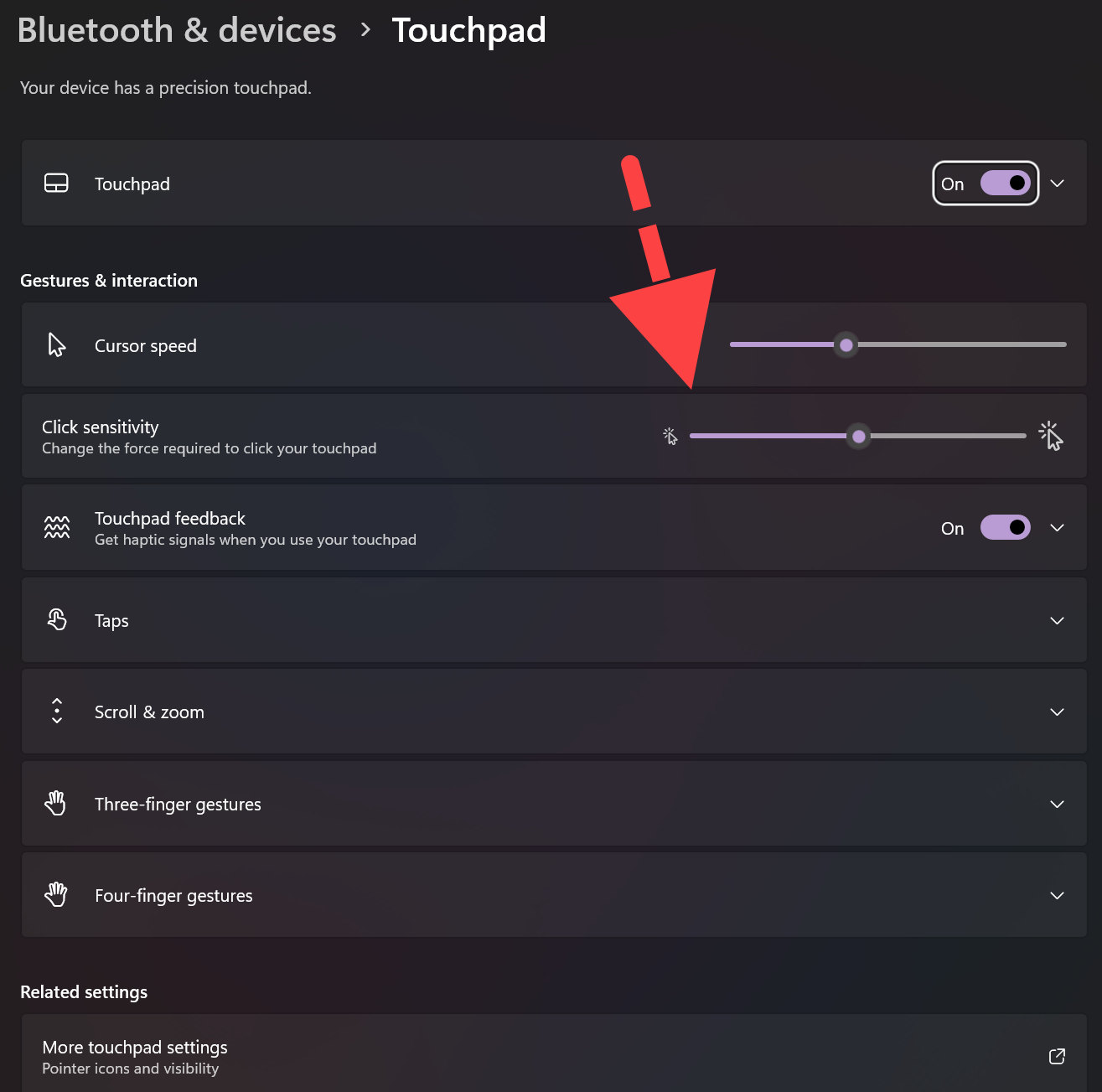Screen dimensions: 1102x1092
Task: Click the Taps finger icon
Action: [x=57, y=619]
